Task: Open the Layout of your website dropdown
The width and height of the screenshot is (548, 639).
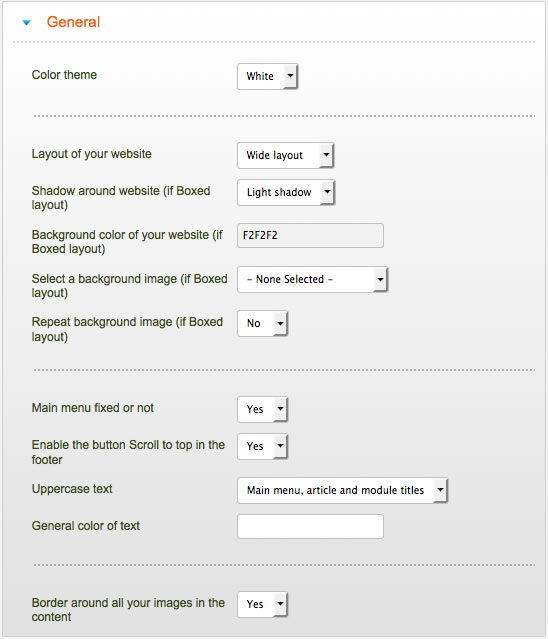Action: [x=286, y=155]
